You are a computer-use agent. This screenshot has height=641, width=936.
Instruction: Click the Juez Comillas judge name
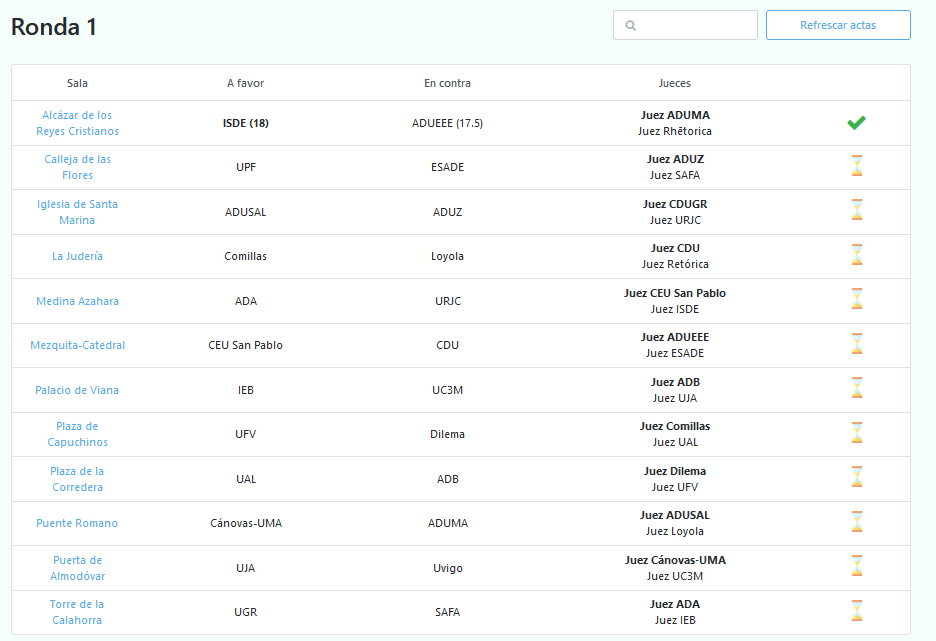[675, 426]
